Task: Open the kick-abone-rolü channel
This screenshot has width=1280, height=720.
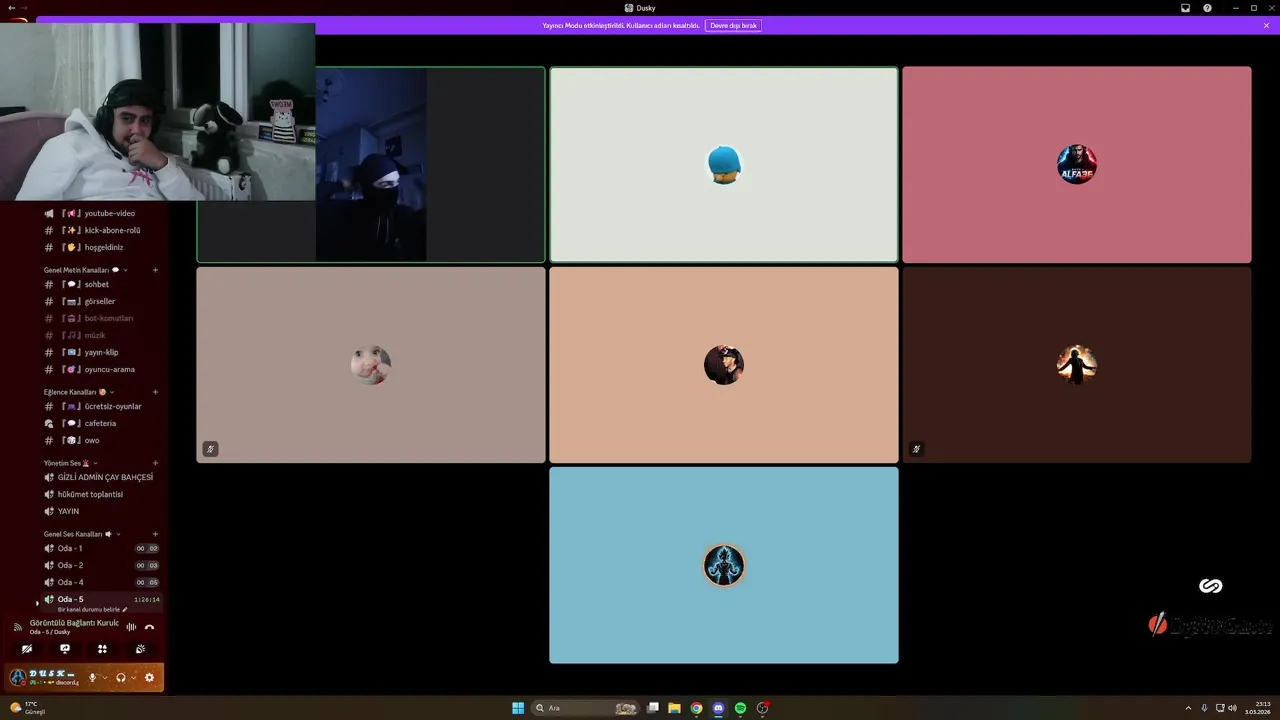Action: pos(100,230)
